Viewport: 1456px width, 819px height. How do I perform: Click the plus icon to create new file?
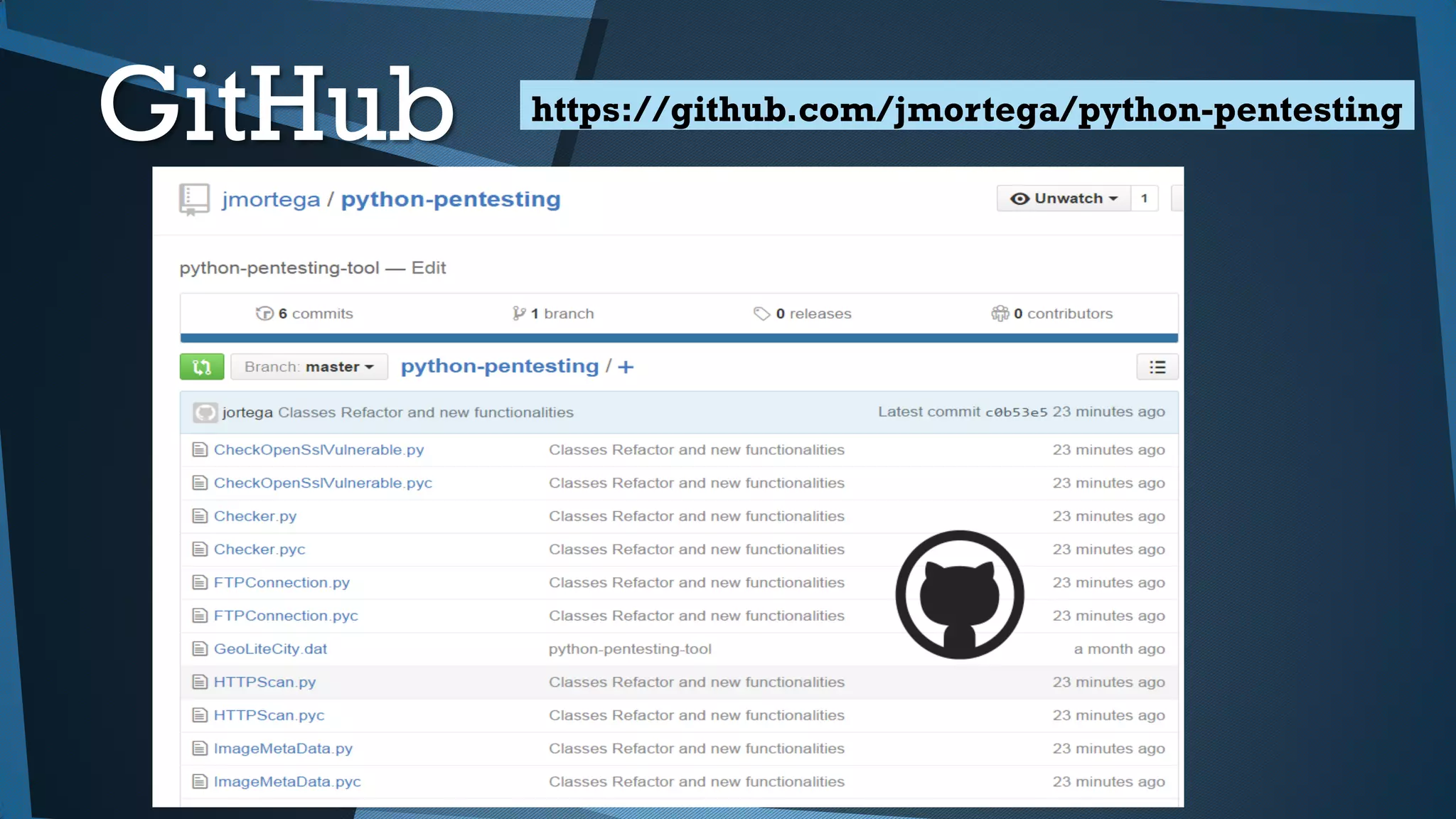click(x=626, y=367)
